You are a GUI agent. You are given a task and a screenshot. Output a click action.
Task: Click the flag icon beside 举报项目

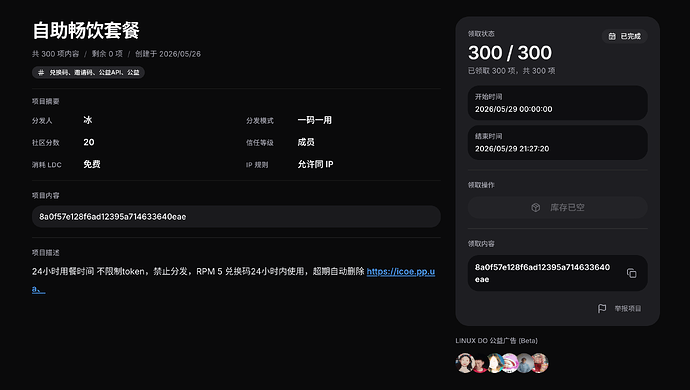pyautogui.click(x=602, y=309)
